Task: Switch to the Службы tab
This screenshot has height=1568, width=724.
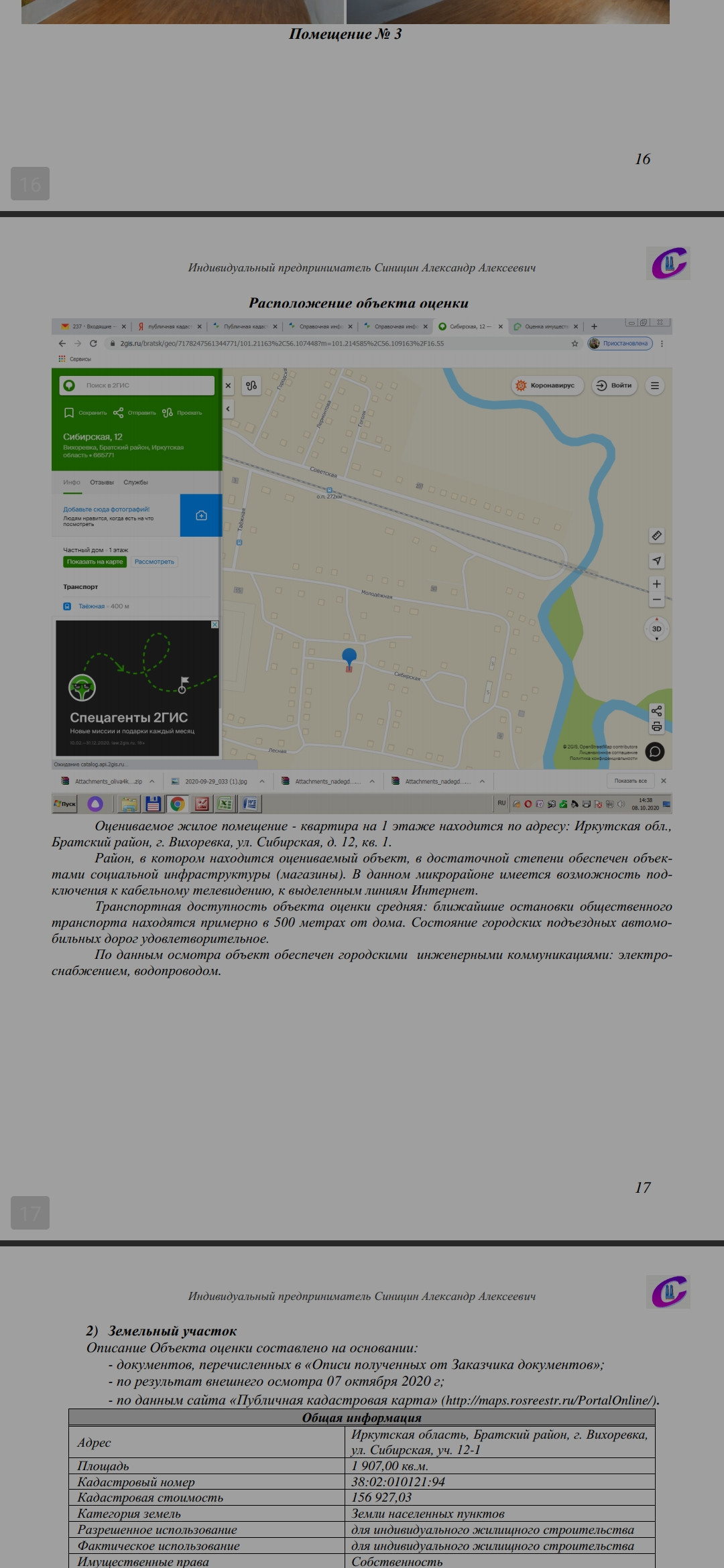Action: [x=136, y=482]
